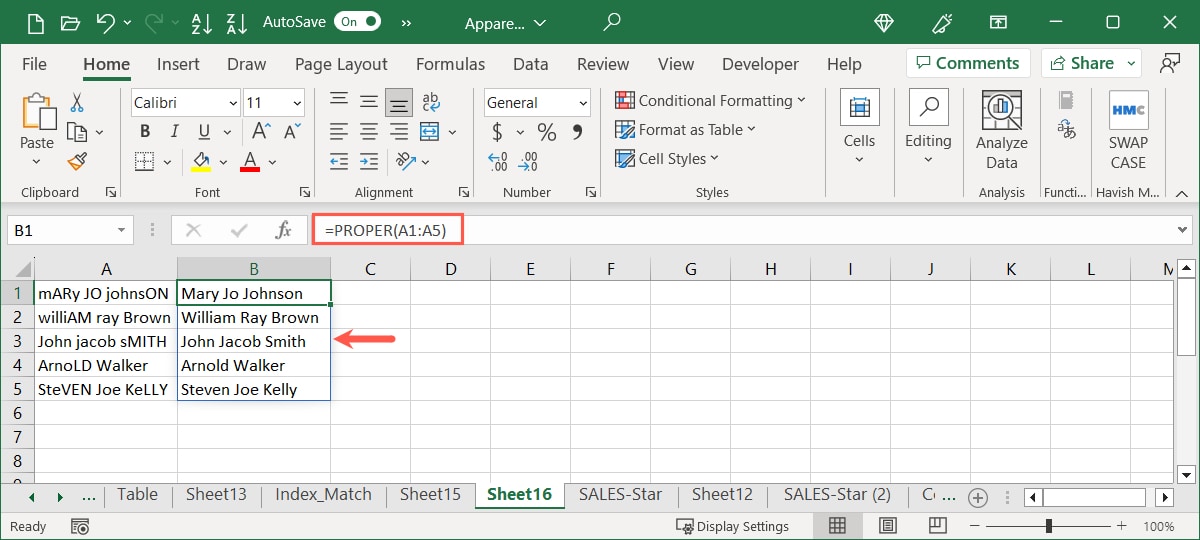
Task: Apply Percent Style format
Action: click(x=546, y=132)
